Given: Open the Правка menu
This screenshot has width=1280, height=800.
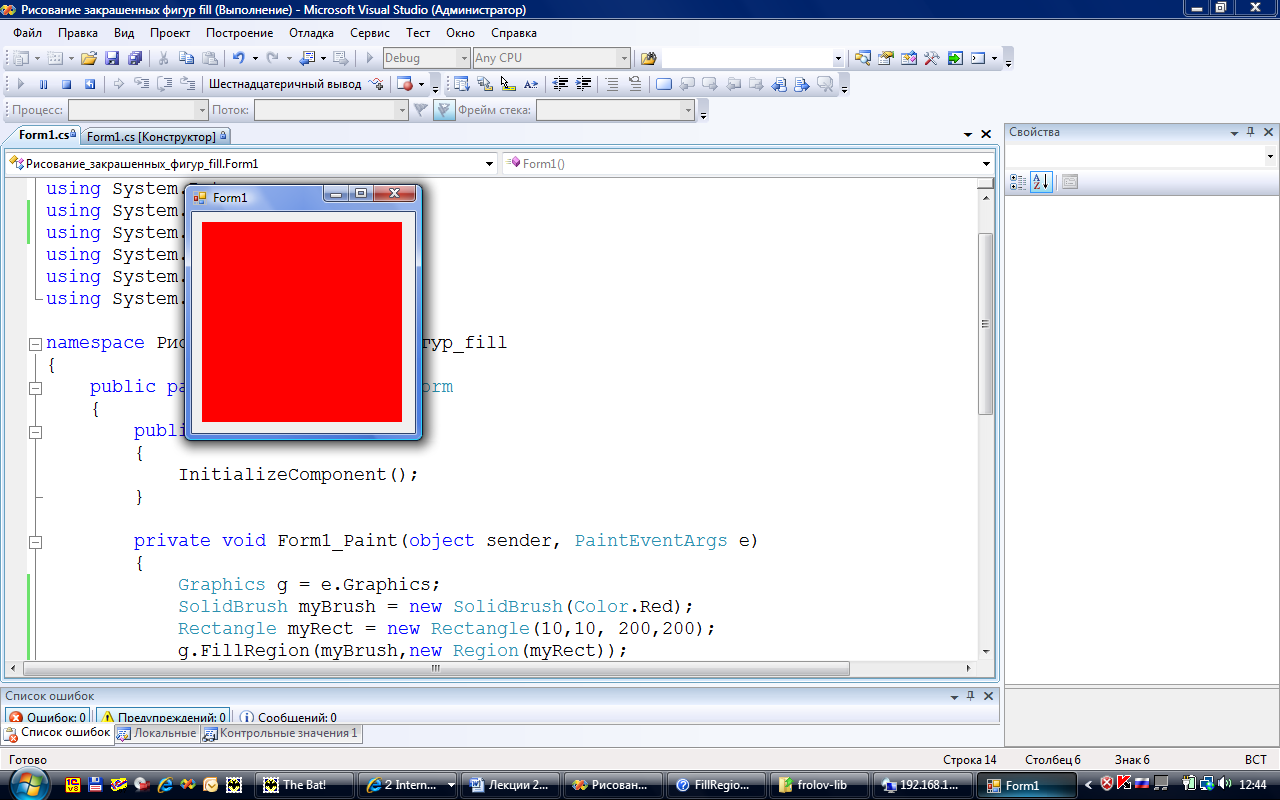Looking at the screenshot, I should tap(77, 33).
